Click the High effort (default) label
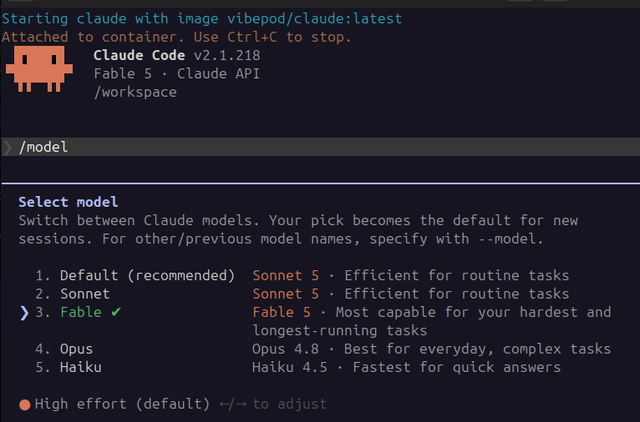The image size is (640, 422). (x=122, y=404)
